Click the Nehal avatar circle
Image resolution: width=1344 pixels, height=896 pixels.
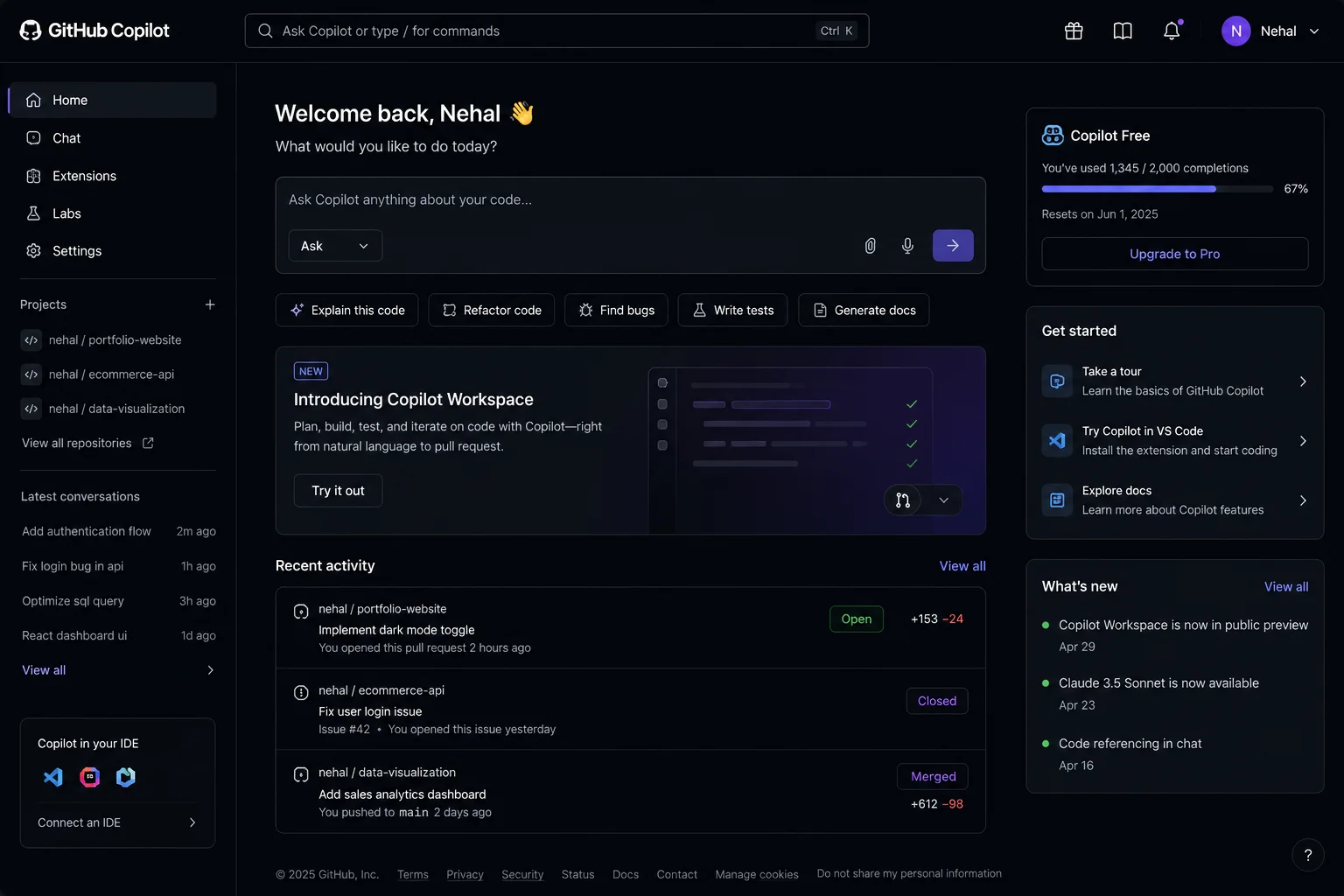pyautogui.click(x=1235, y=31)
